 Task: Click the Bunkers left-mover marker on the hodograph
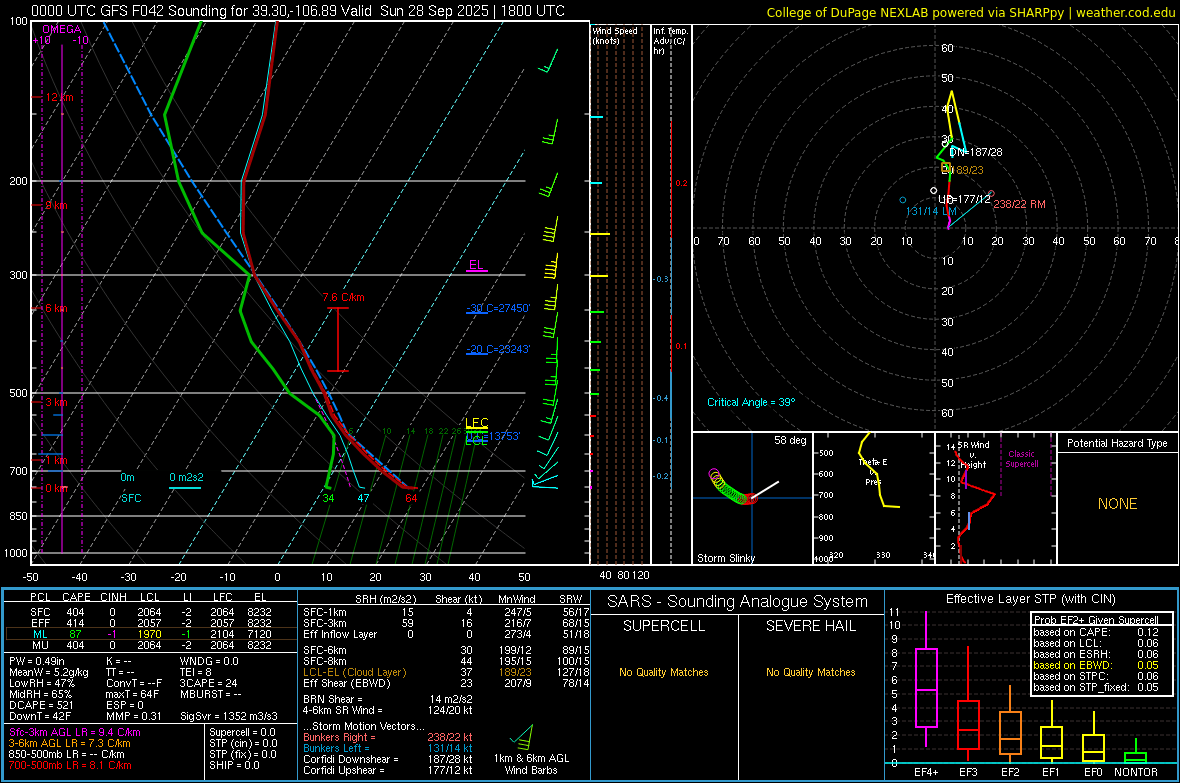point(903,200)
